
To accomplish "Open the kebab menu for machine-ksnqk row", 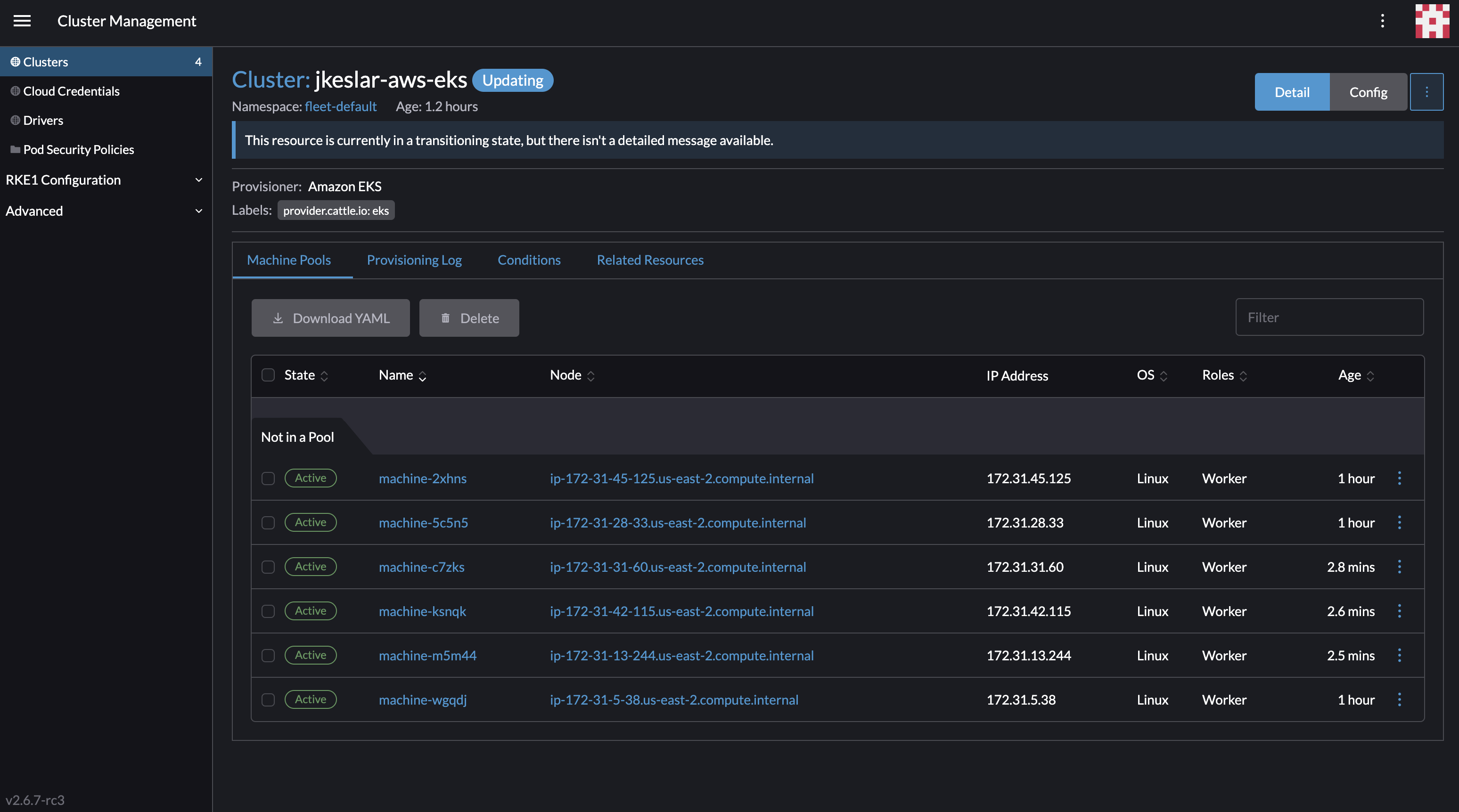I will 1400,611.
